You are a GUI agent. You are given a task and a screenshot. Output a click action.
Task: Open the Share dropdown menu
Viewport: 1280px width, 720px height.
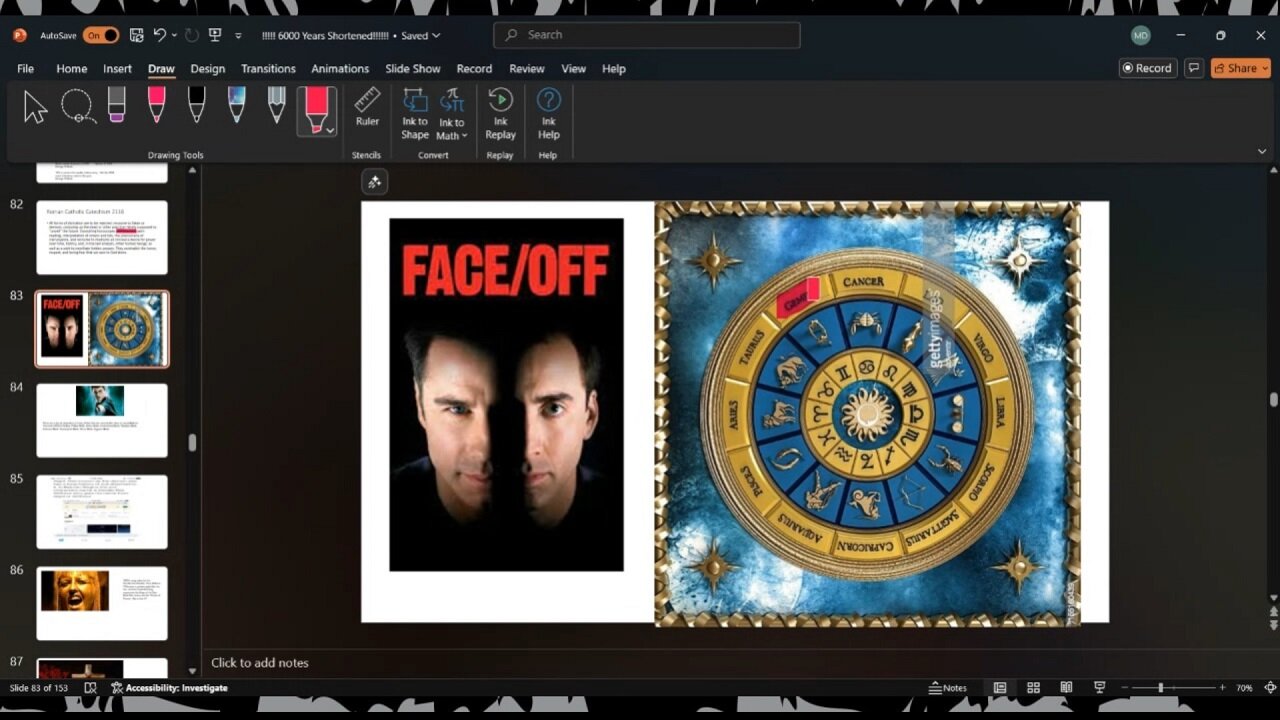(1265, 68)
